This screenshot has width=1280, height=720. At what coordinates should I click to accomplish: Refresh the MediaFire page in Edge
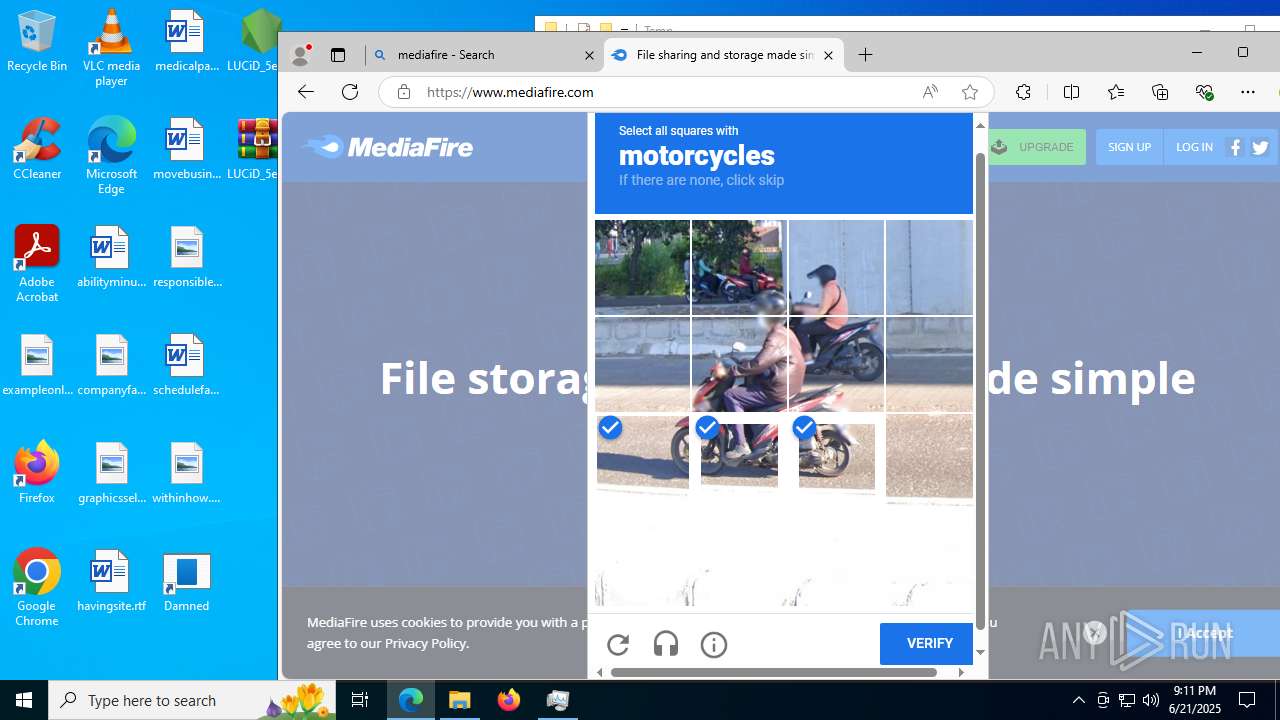pyautogui.click(x=350, y=92)
